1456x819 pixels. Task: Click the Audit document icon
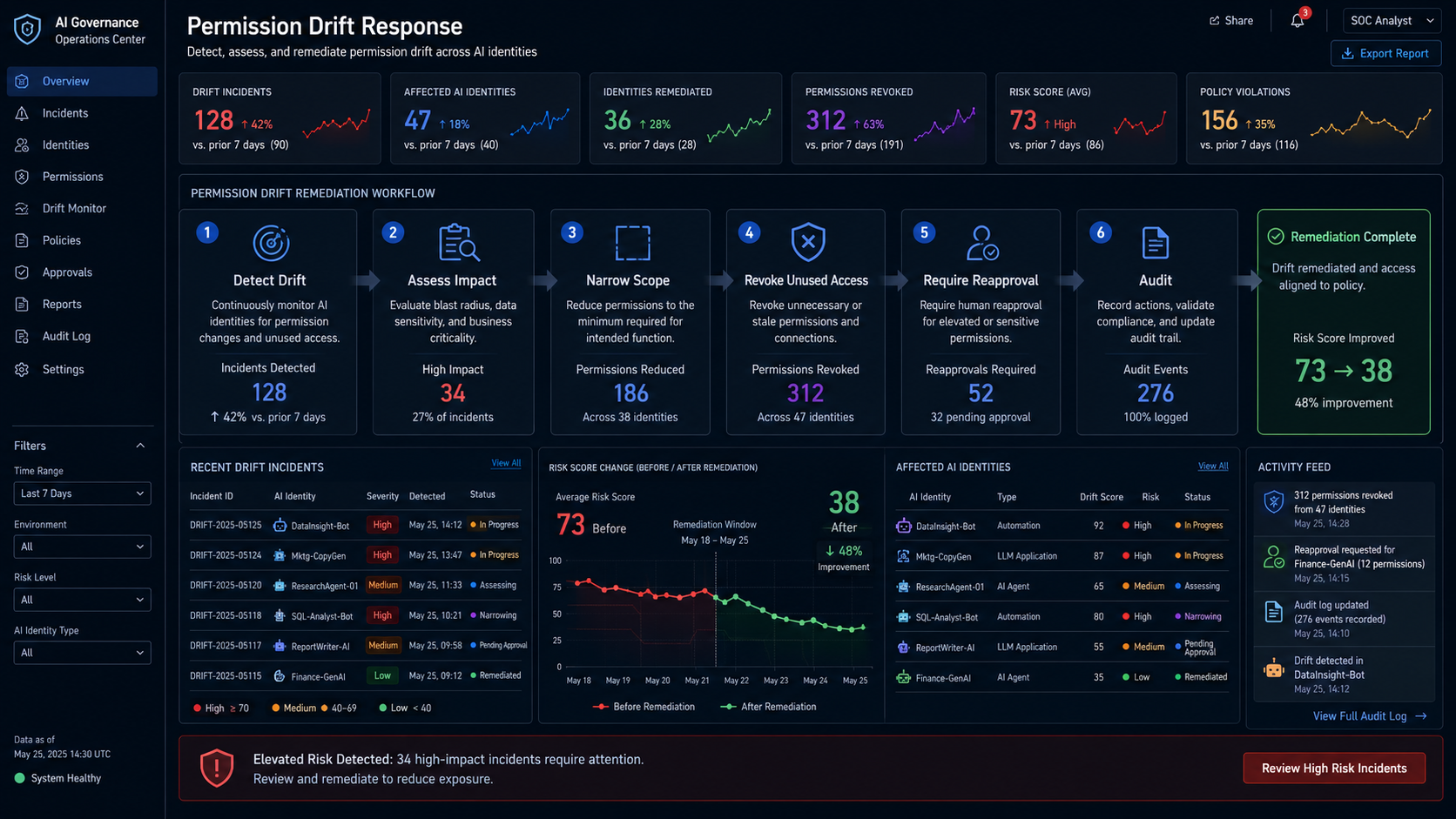1156,243
